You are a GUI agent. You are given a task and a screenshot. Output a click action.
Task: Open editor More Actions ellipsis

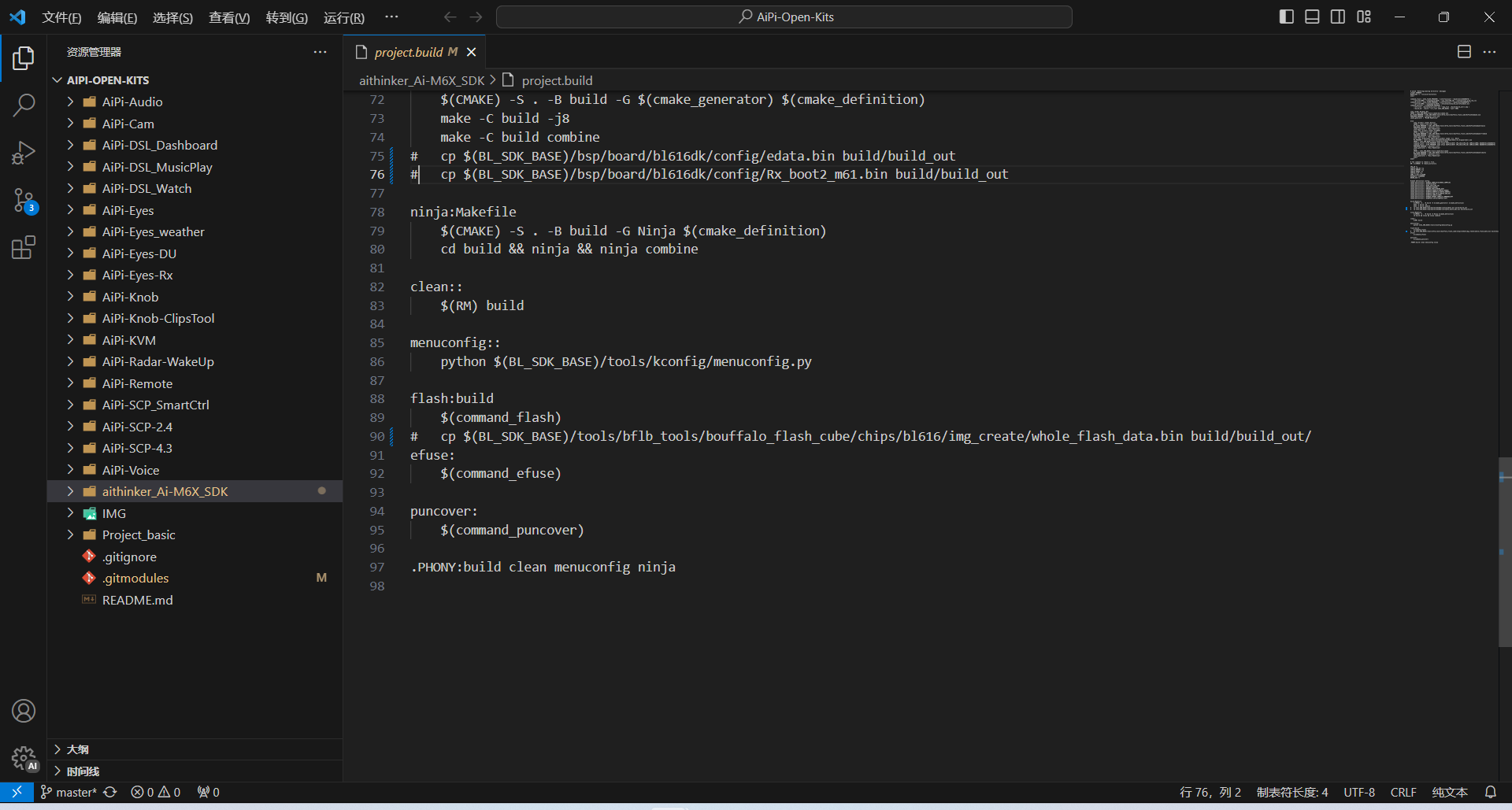click(x=1489, y=52)
